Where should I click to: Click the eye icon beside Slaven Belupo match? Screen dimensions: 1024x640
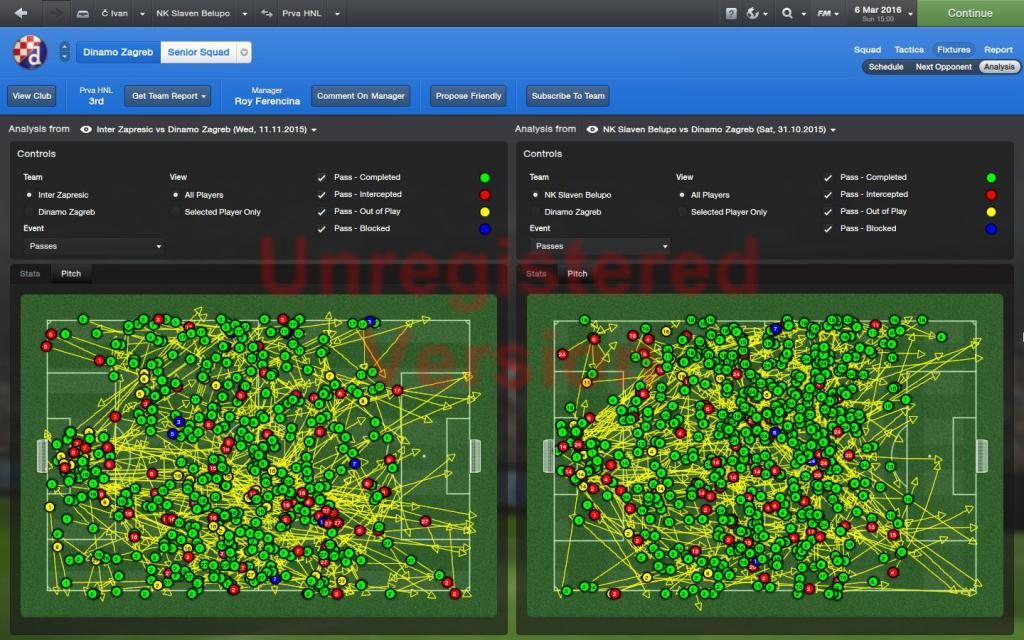tap(593, 130)
